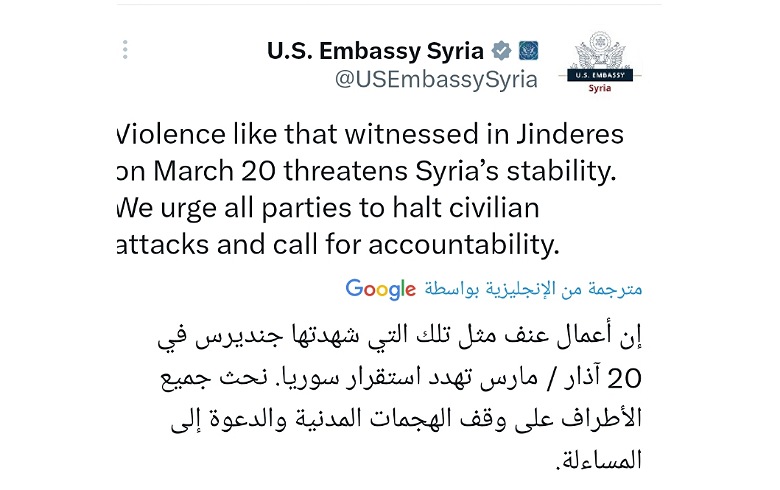Click the gray verified checkmark badge
Viewport: 780px width, 490px height.
click(x=504, y=50)
